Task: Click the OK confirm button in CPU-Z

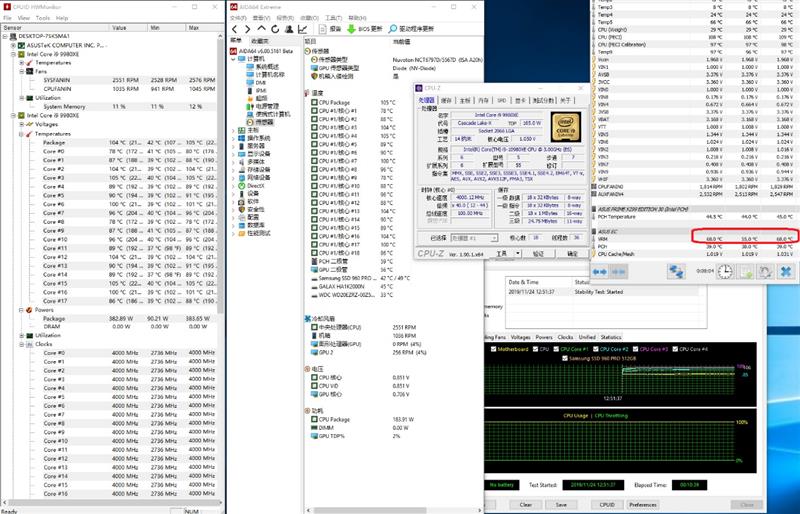Action: [572, 254]
